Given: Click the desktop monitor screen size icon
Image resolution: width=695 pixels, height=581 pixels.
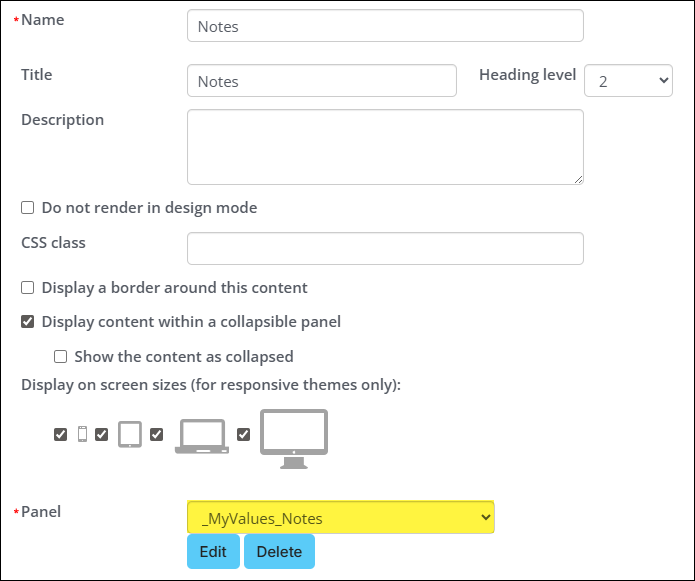Looking at the screenshot, I should point(294,438).
